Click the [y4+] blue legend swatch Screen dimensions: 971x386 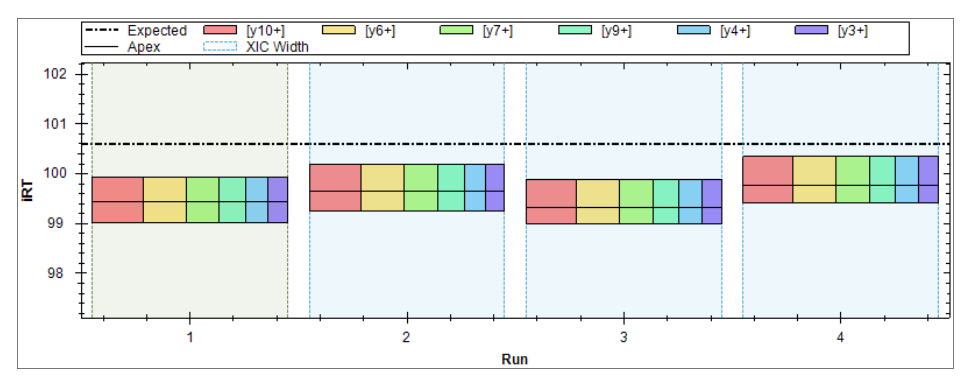coord(694,30)
